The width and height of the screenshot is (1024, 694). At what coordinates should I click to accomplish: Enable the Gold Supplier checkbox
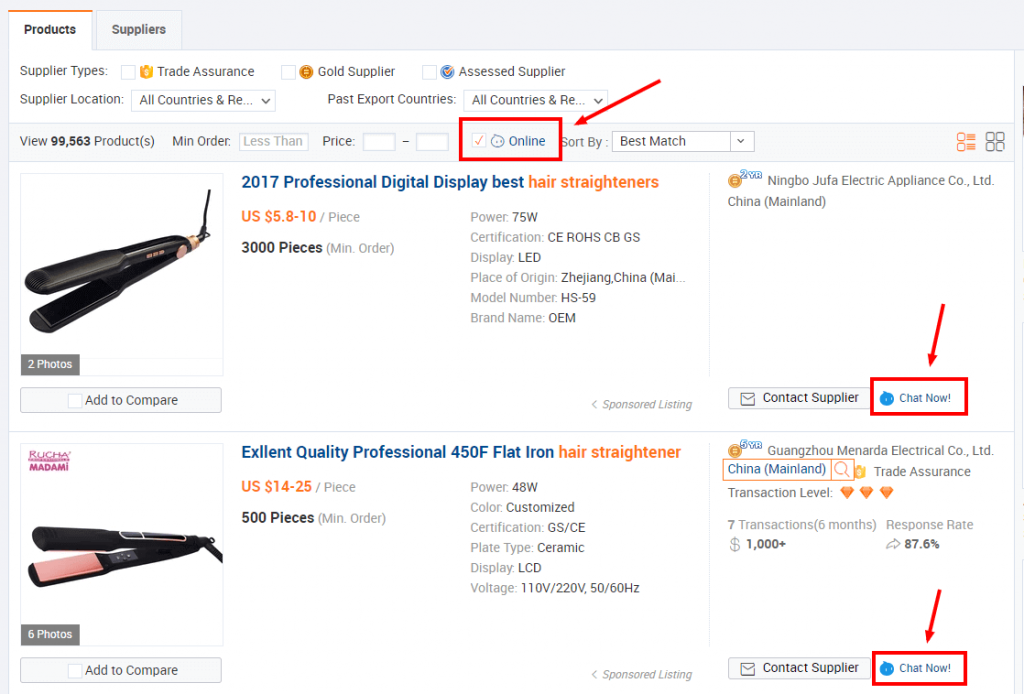288,72
